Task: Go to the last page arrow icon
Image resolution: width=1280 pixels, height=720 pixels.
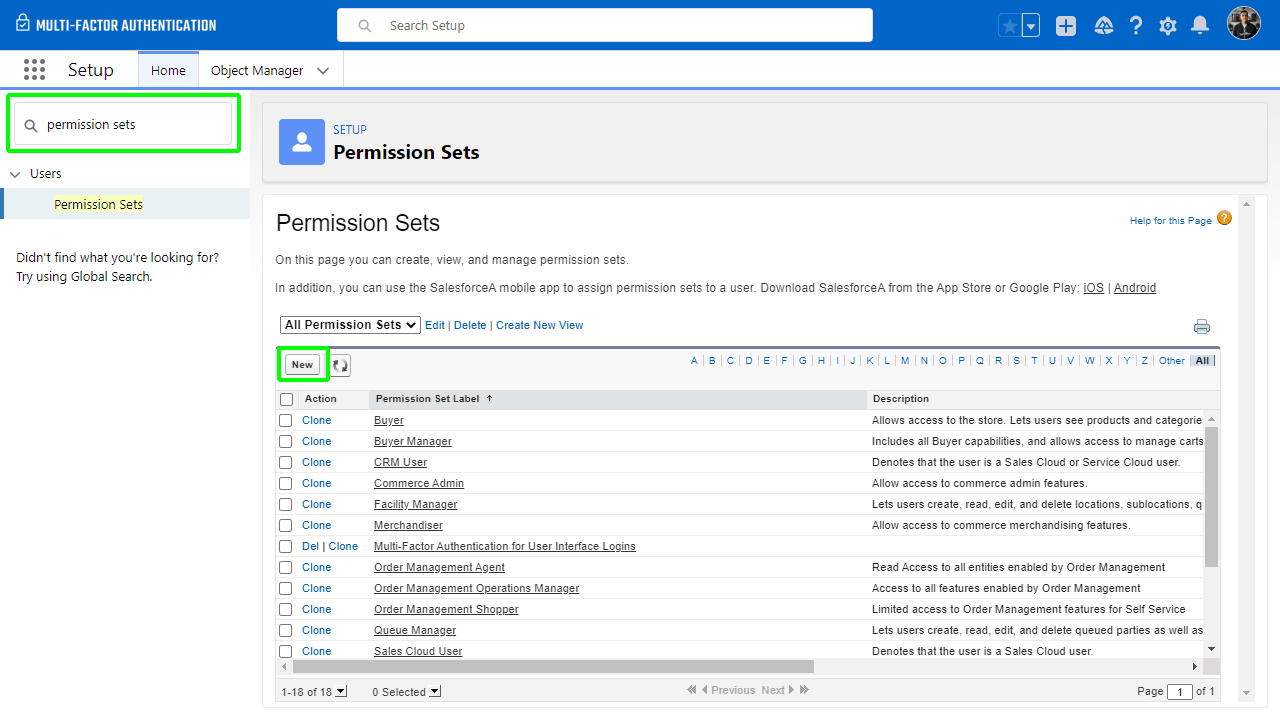Action: click(804, 690)
